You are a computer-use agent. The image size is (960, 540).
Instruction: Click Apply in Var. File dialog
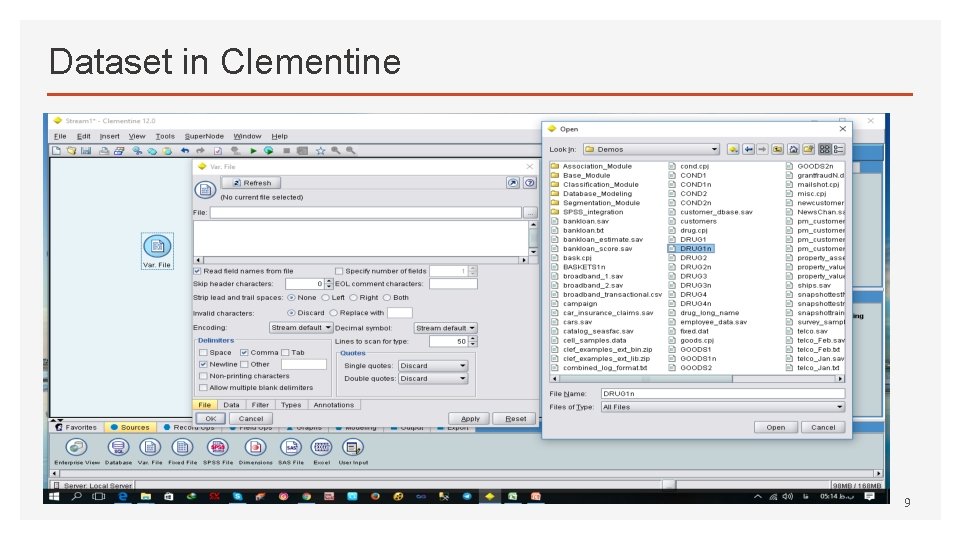coord(470,419)
